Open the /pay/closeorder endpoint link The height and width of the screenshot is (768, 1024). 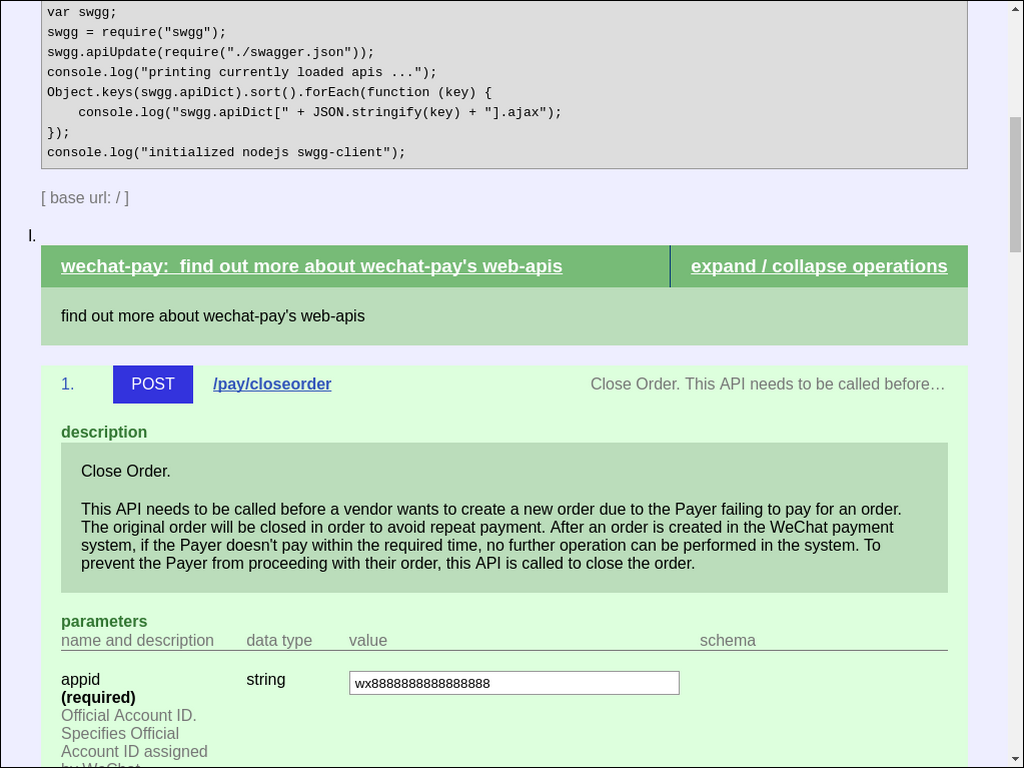[x=272, y=384]
